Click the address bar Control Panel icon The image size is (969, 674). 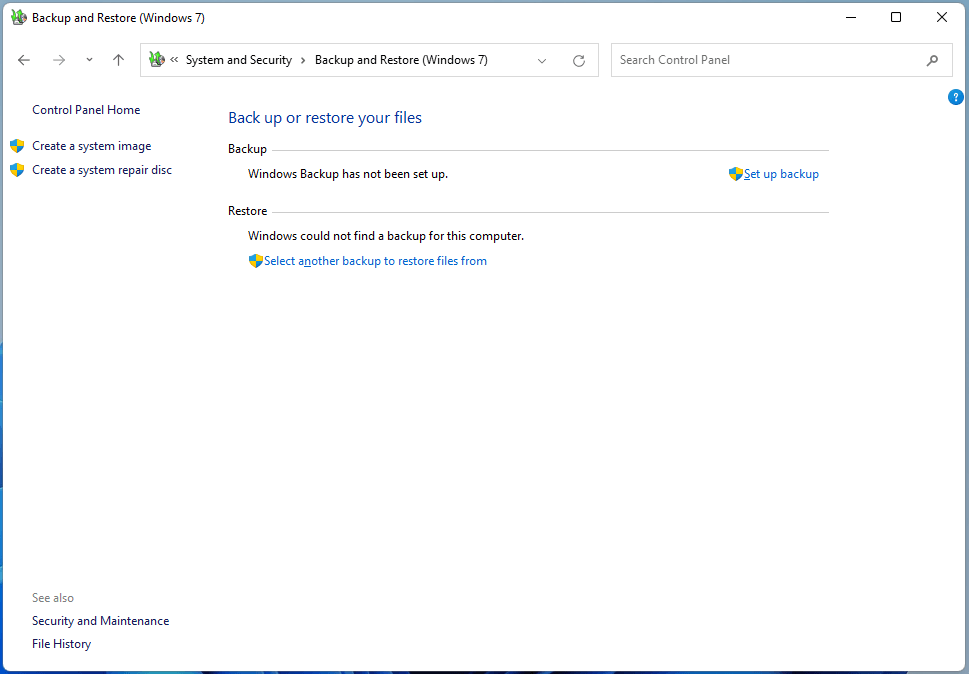pyautogui.click(x=158, y=59)
